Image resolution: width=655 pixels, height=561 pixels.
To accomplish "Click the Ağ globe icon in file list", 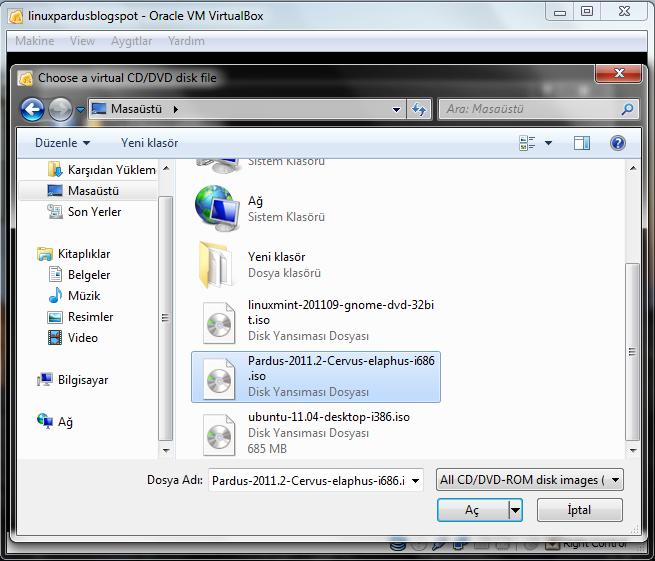I will 217,208.
